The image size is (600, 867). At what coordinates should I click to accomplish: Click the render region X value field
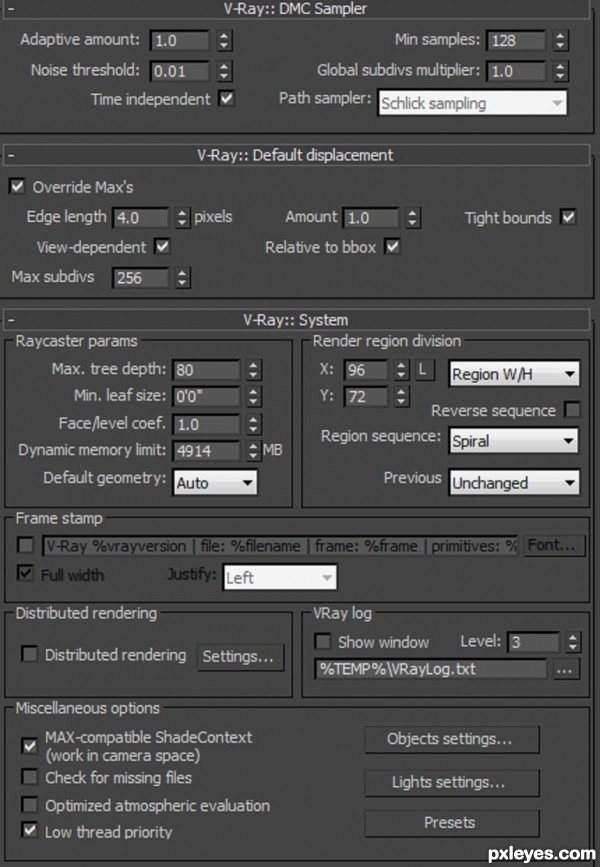coord(366,369)
